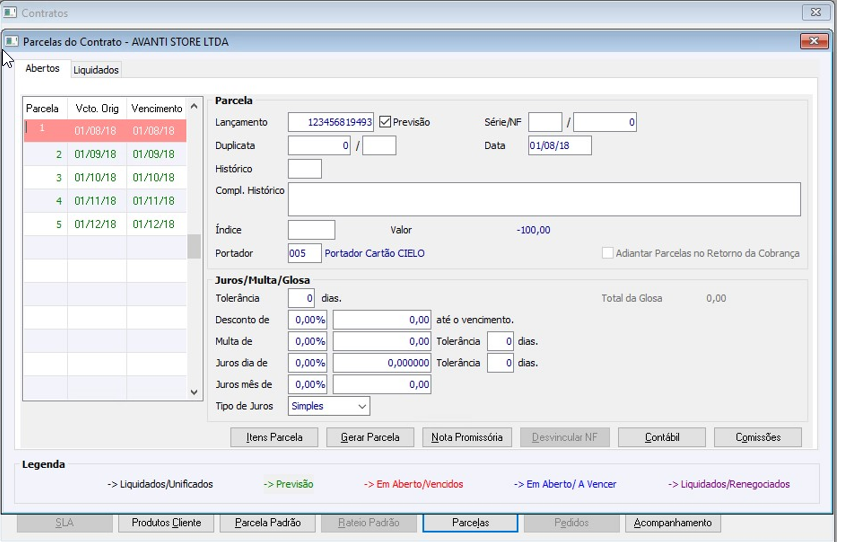Click the Contábil button
The image size is (841, 542).
point(661,437)
